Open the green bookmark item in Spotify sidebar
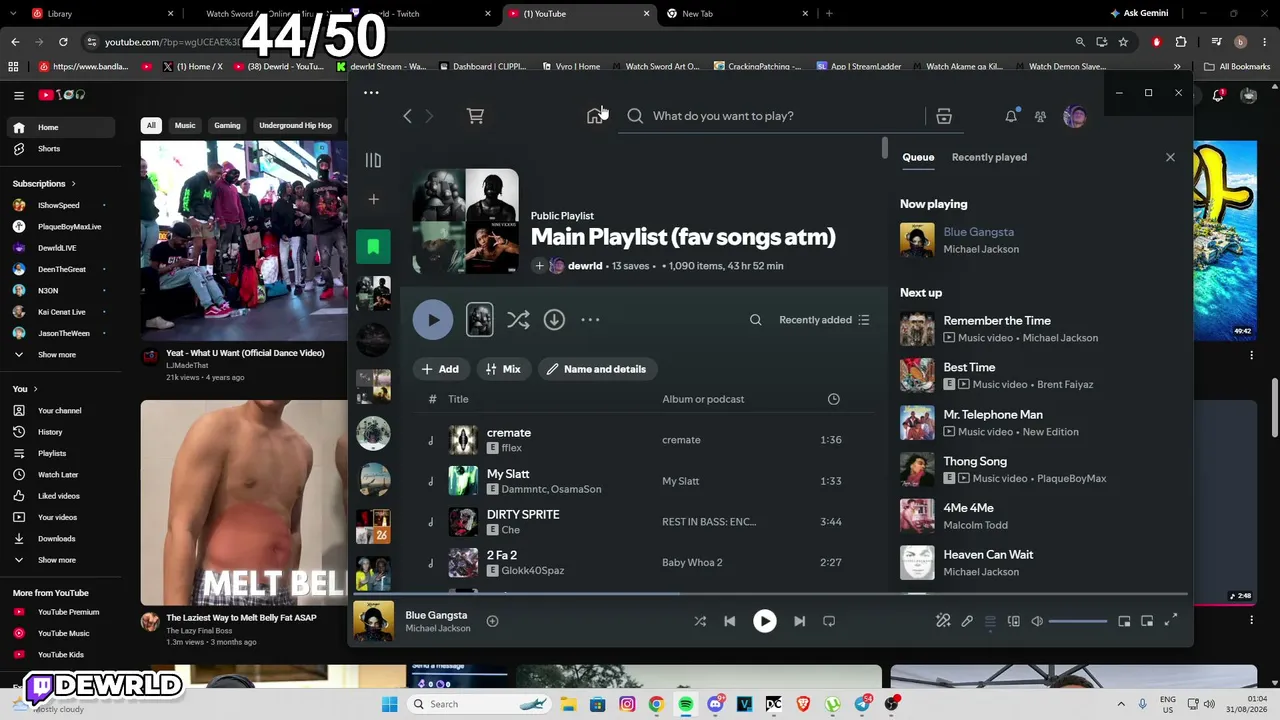1280x720 pixels. (373, 246)
